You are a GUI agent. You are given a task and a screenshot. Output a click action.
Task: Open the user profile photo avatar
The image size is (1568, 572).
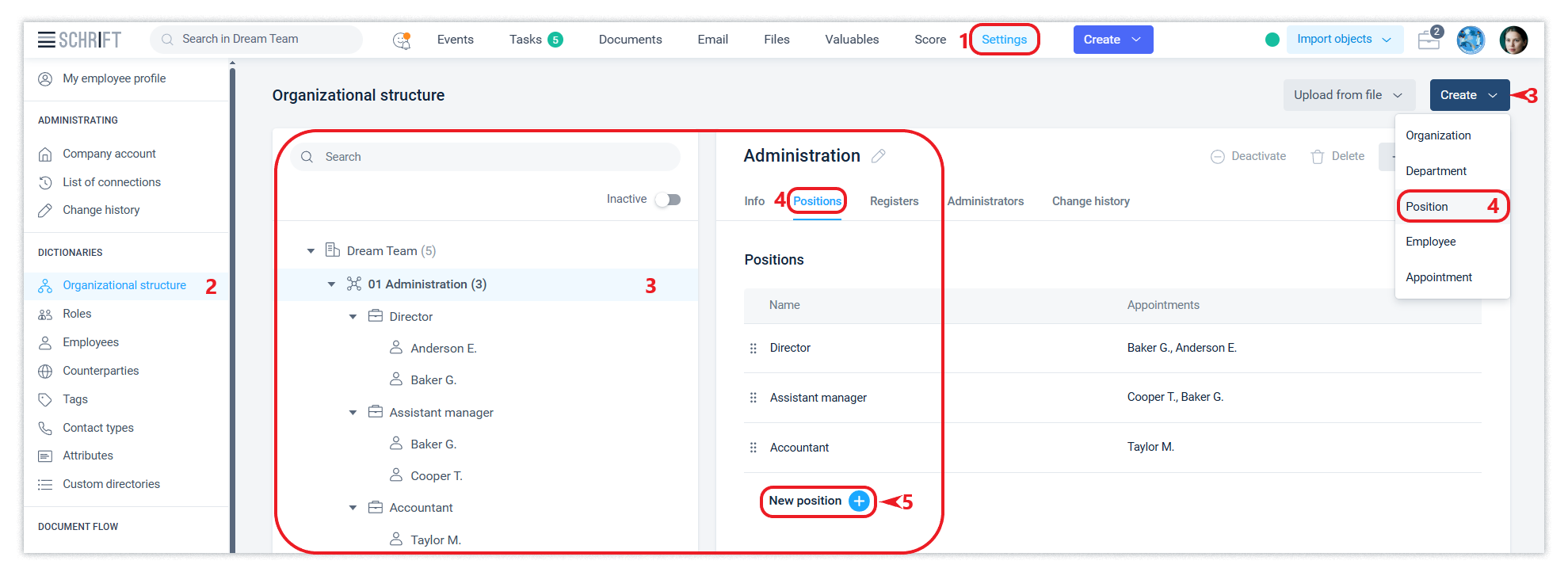(x=1513, y=40)
